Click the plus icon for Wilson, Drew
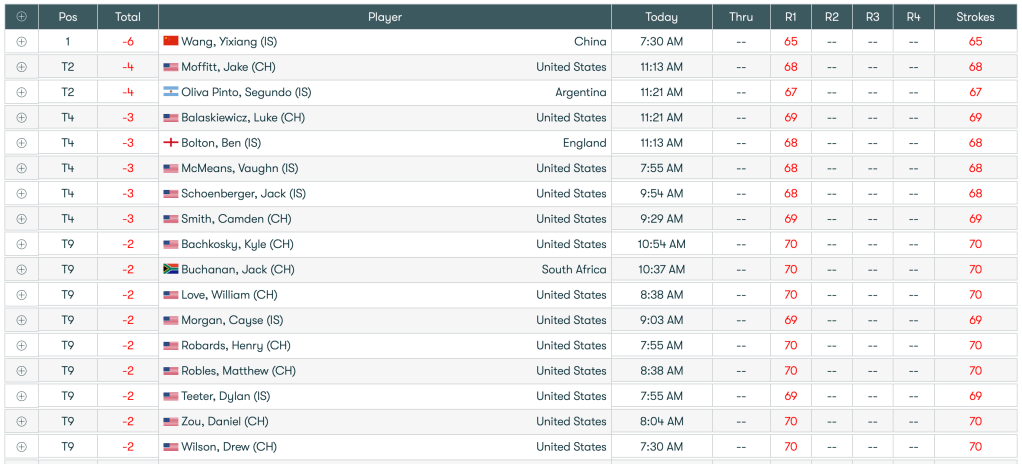 pos(21,447)
